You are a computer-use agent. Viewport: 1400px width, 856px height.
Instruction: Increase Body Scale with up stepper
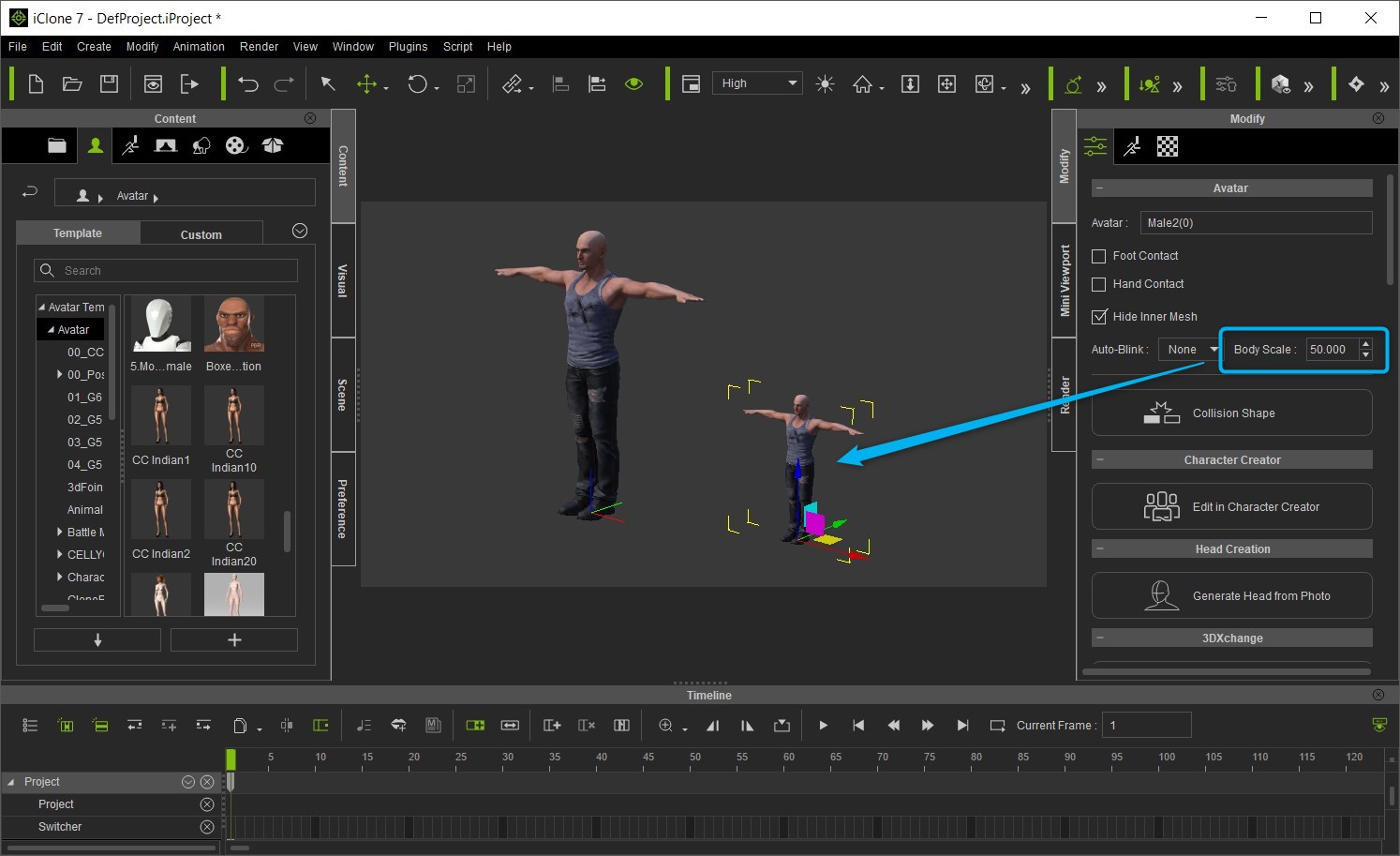click(1366, 344)
